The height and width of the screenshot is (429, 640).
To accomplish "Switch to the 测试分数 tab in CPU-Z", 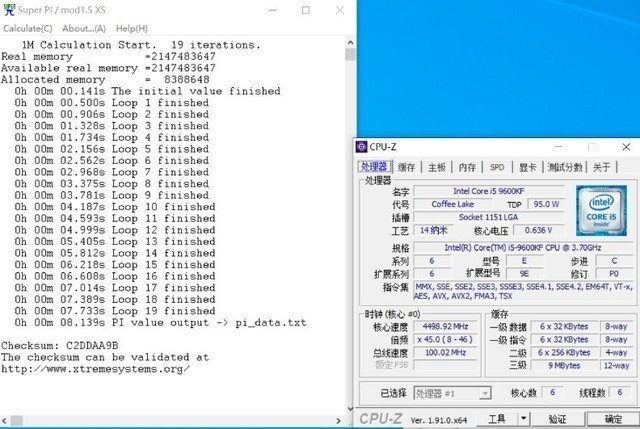I will pos(565,167).
